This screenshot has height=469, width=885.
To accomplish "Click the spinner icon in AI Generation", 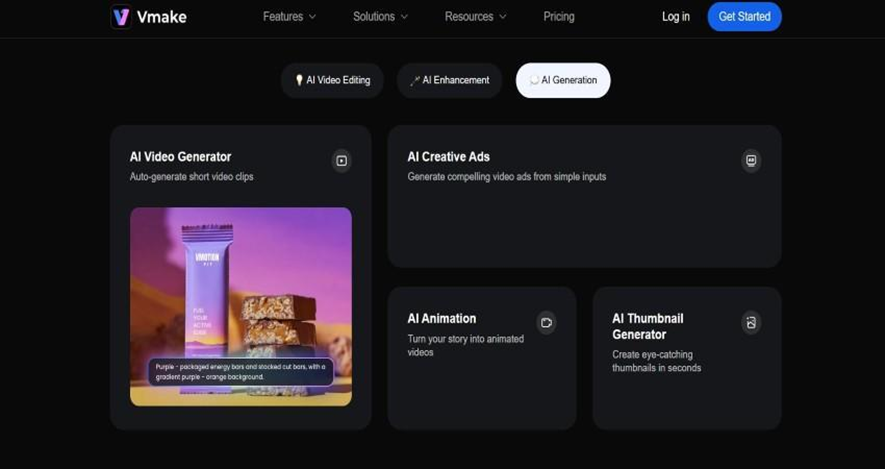I will (534, 80).
